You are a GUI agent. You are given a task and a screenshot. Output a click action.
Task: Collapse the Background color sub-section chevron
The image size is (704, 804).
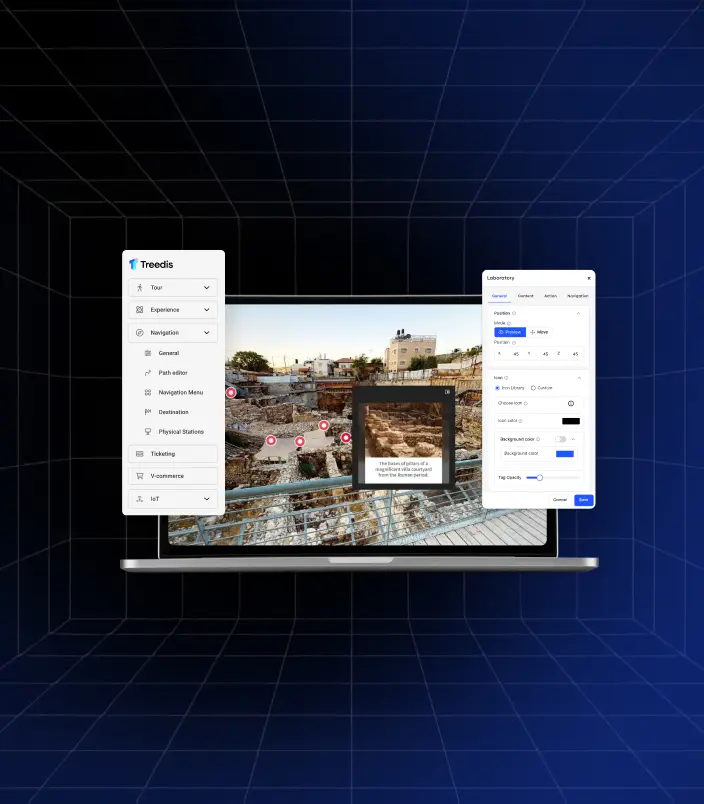[573, 439]
